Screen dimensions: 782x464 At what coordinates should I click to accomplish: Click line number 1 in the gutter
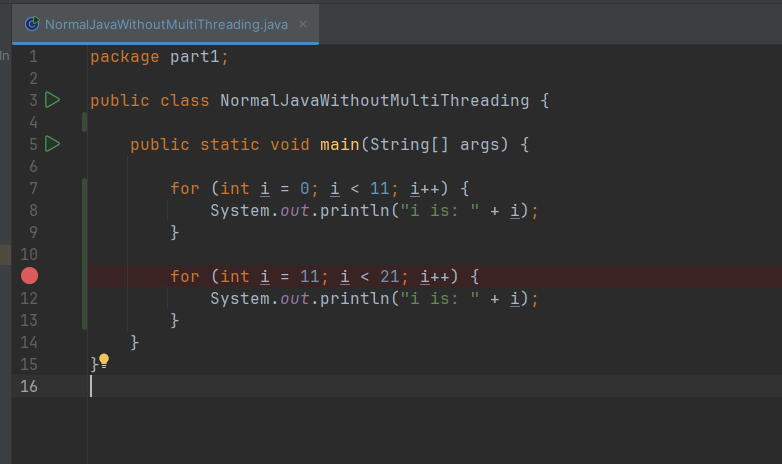(33, 56)
